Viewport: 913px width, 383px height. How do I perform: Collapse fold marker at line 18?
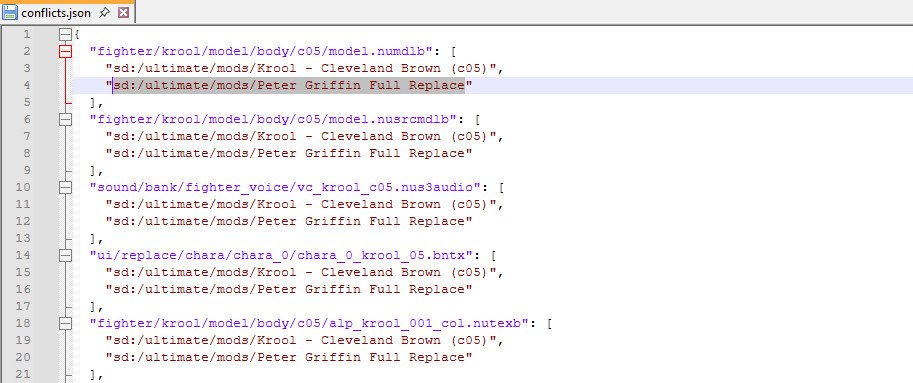point(66,324)
